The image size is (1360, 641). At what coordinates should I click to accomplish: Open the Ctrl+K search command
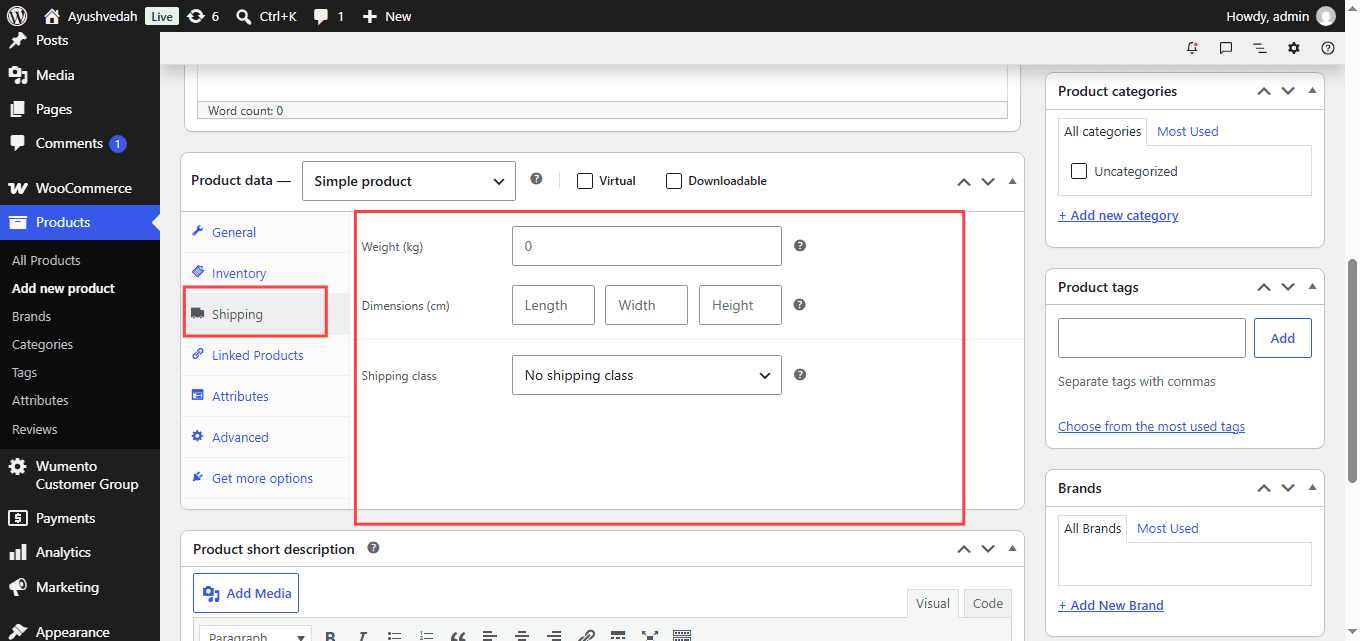click(266, 16)
